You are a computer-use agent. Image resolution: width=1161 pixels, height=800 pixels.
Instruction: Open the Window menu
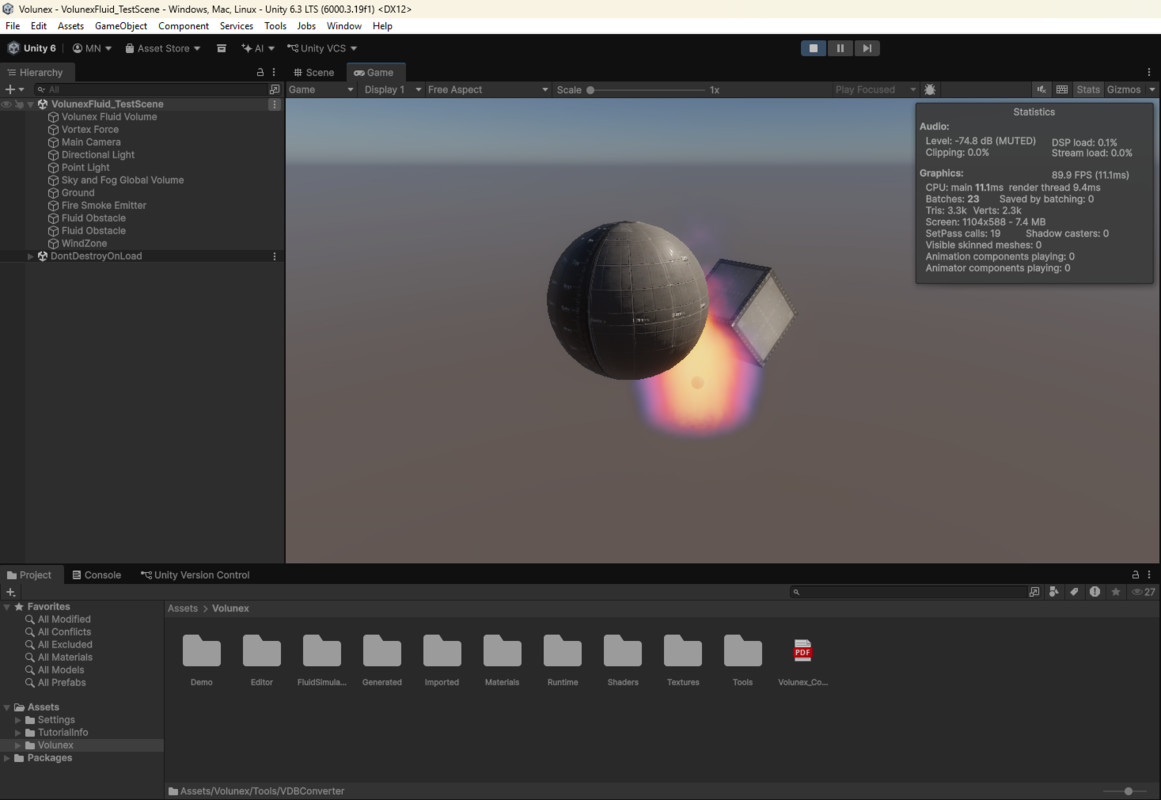pos(344,26)
